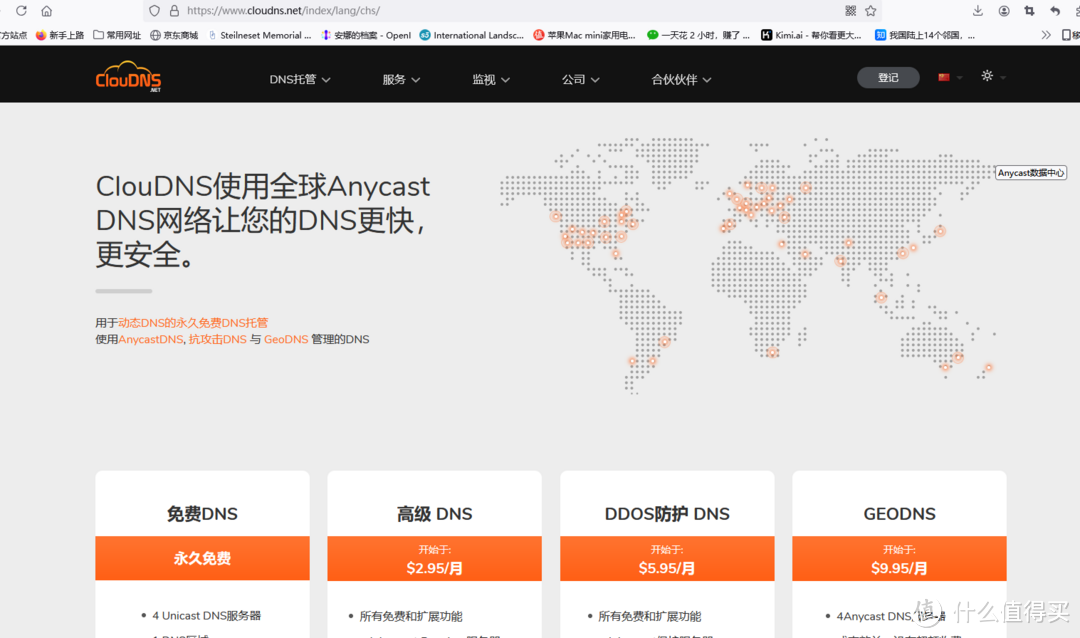The height and width of the screenshot is (638, 1080).
Task: Open the 监视 navigation menu
Action: 491,79
